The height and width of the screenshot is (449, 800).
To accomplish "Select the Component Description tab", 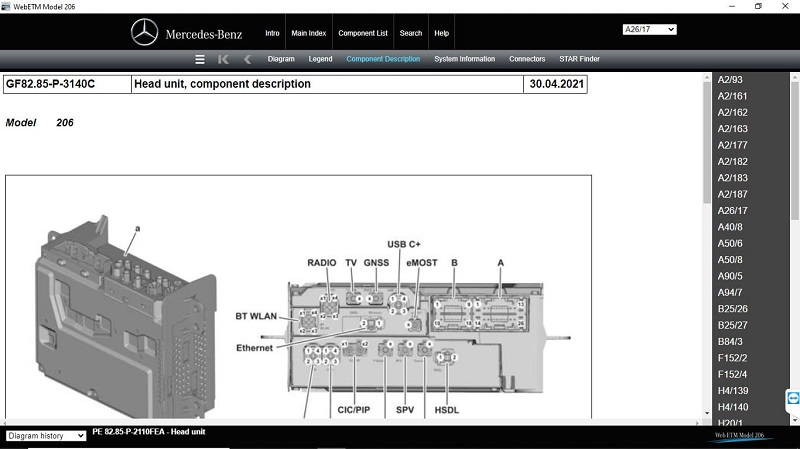I will 383,59.
